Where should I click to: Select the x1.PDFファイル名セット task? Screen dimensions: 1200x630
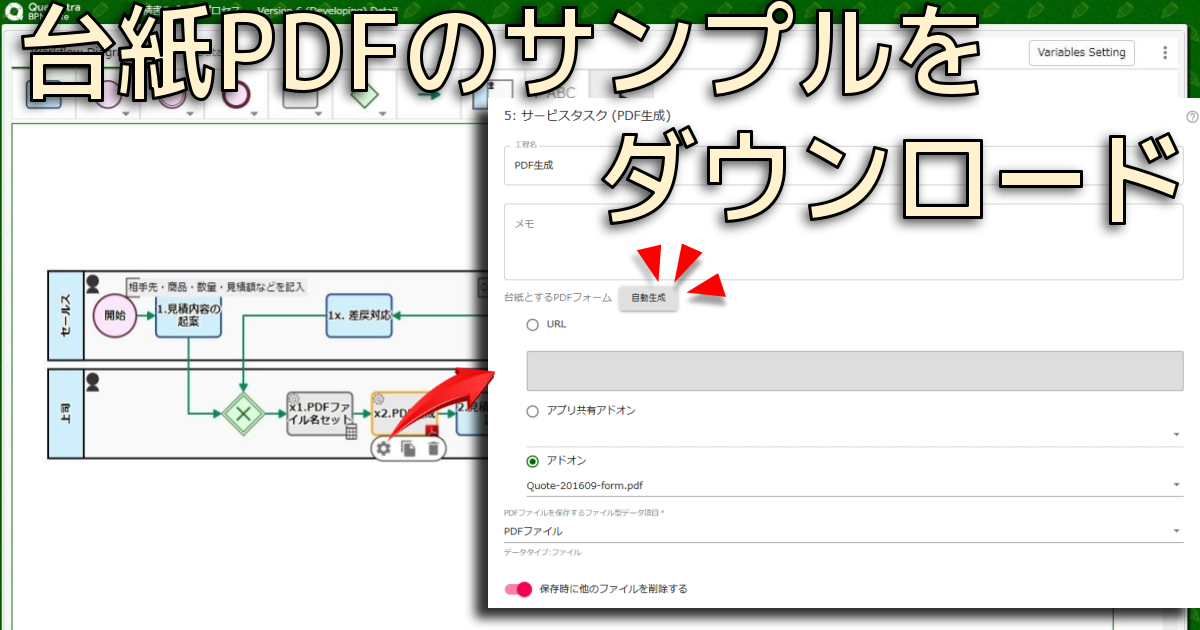coord(320,413)
